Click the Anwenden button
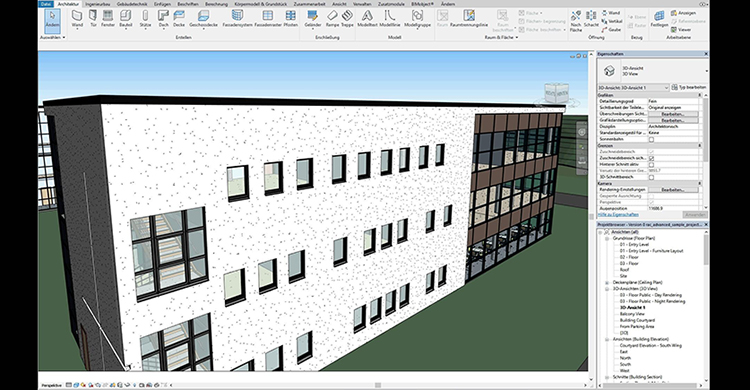Image resolution: width=750 pixels, height=390 pixels. pos(695,215)
